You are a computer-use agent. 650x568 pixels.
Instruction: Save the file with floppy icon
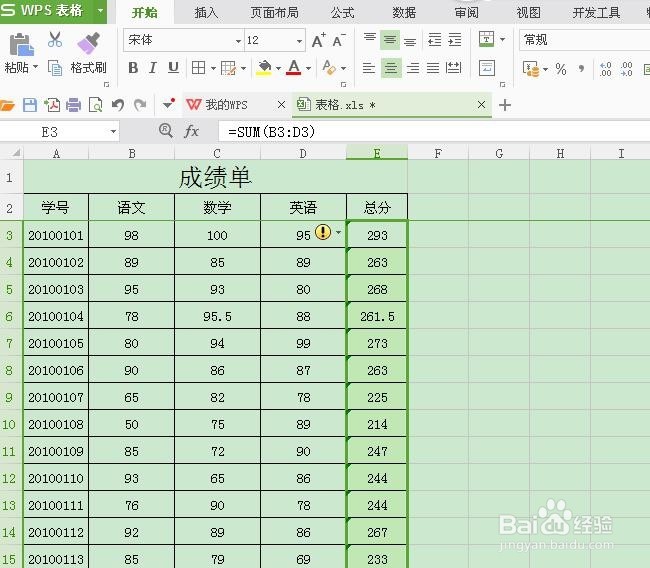click(x=30, y=105)
